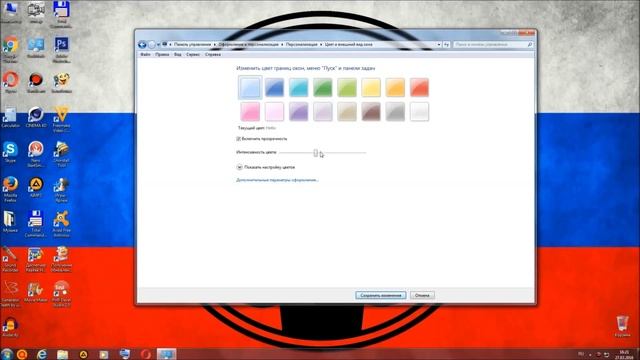The image size is (640, 360).
Task: Open Дополнительные параметры оформления link
Action: coord(278,180)
